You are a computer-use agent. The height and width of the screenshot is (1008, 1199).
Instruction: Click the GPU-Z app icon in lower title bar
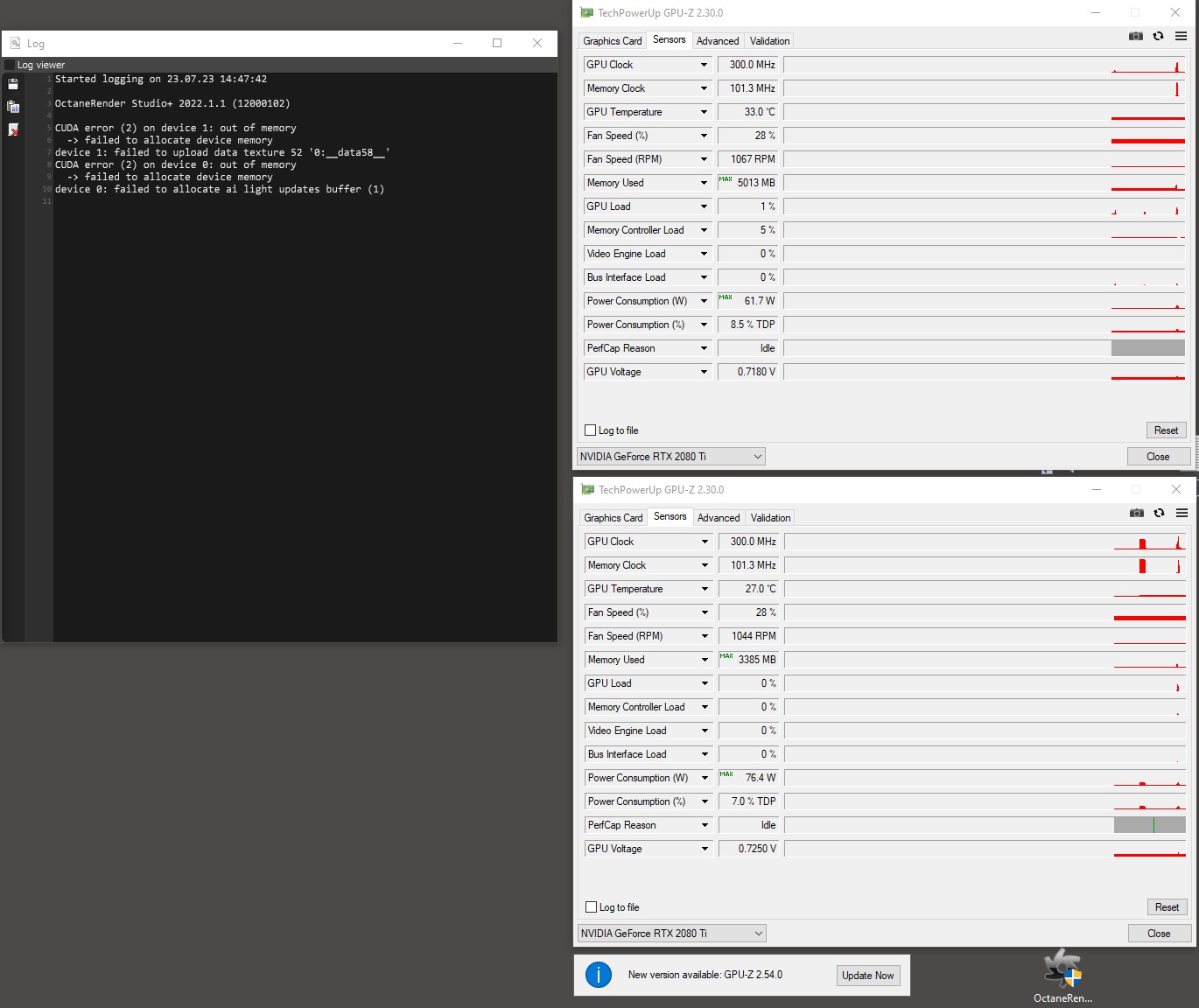588,490
